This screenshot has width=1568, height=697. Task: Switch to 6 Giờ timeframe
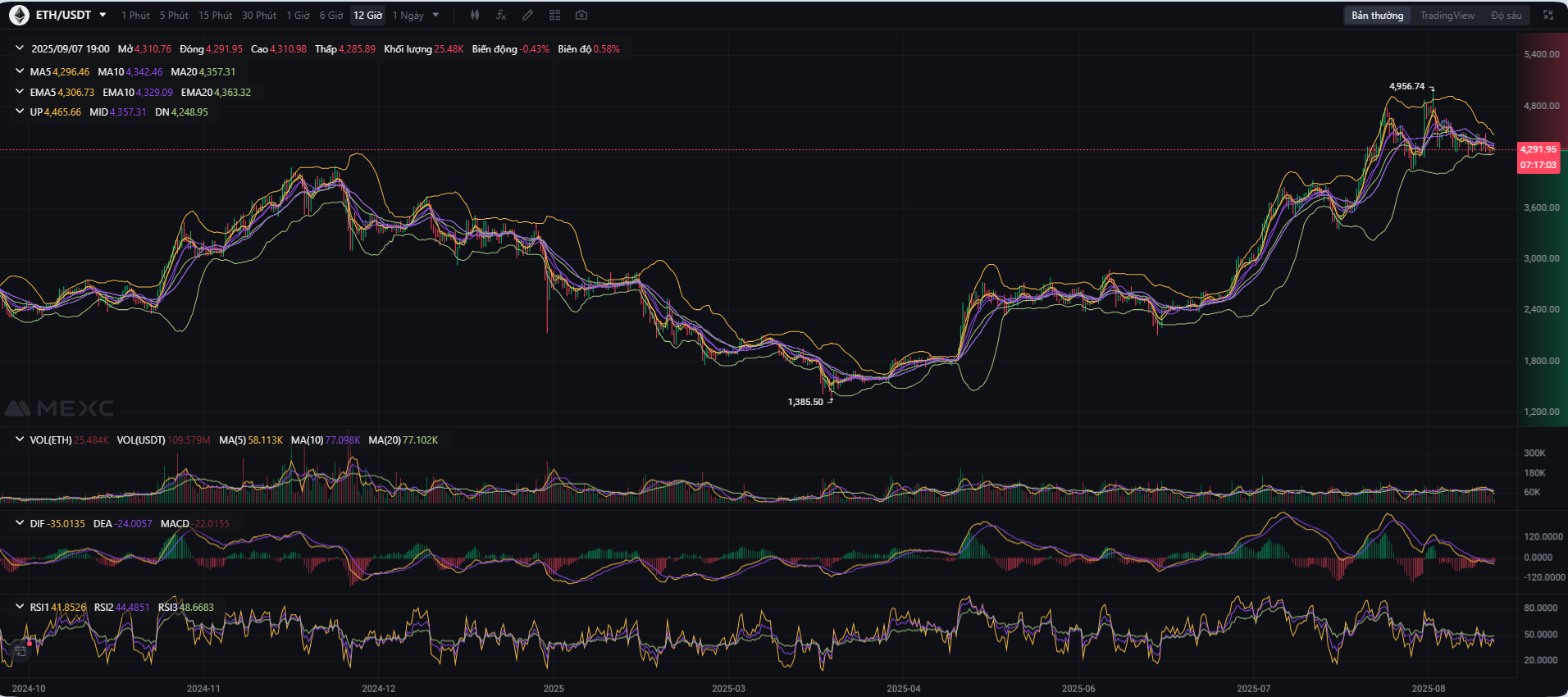pos(331,15)
